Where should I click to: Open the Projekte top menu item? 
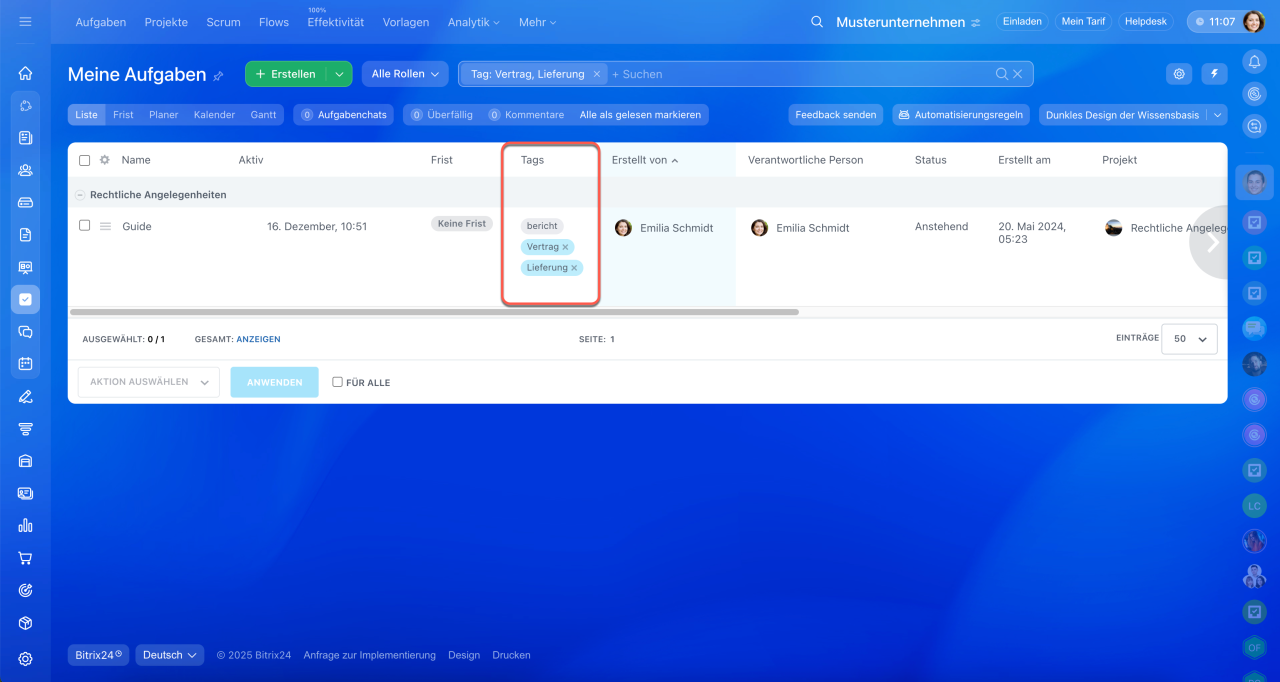click(166, 22)
